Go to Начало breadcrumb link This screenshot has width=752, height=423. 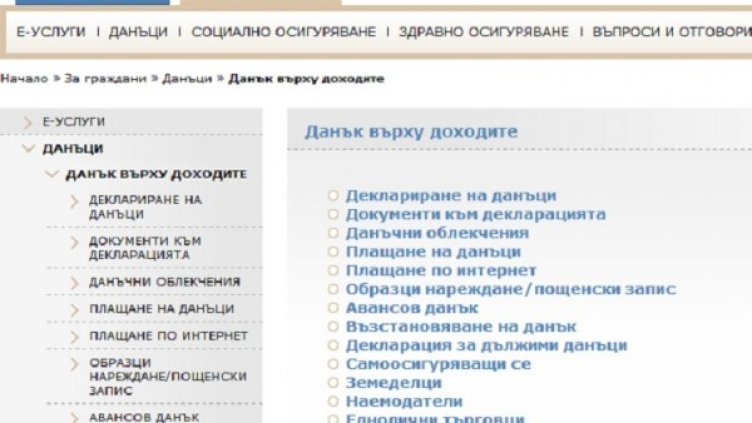[24, 79]
